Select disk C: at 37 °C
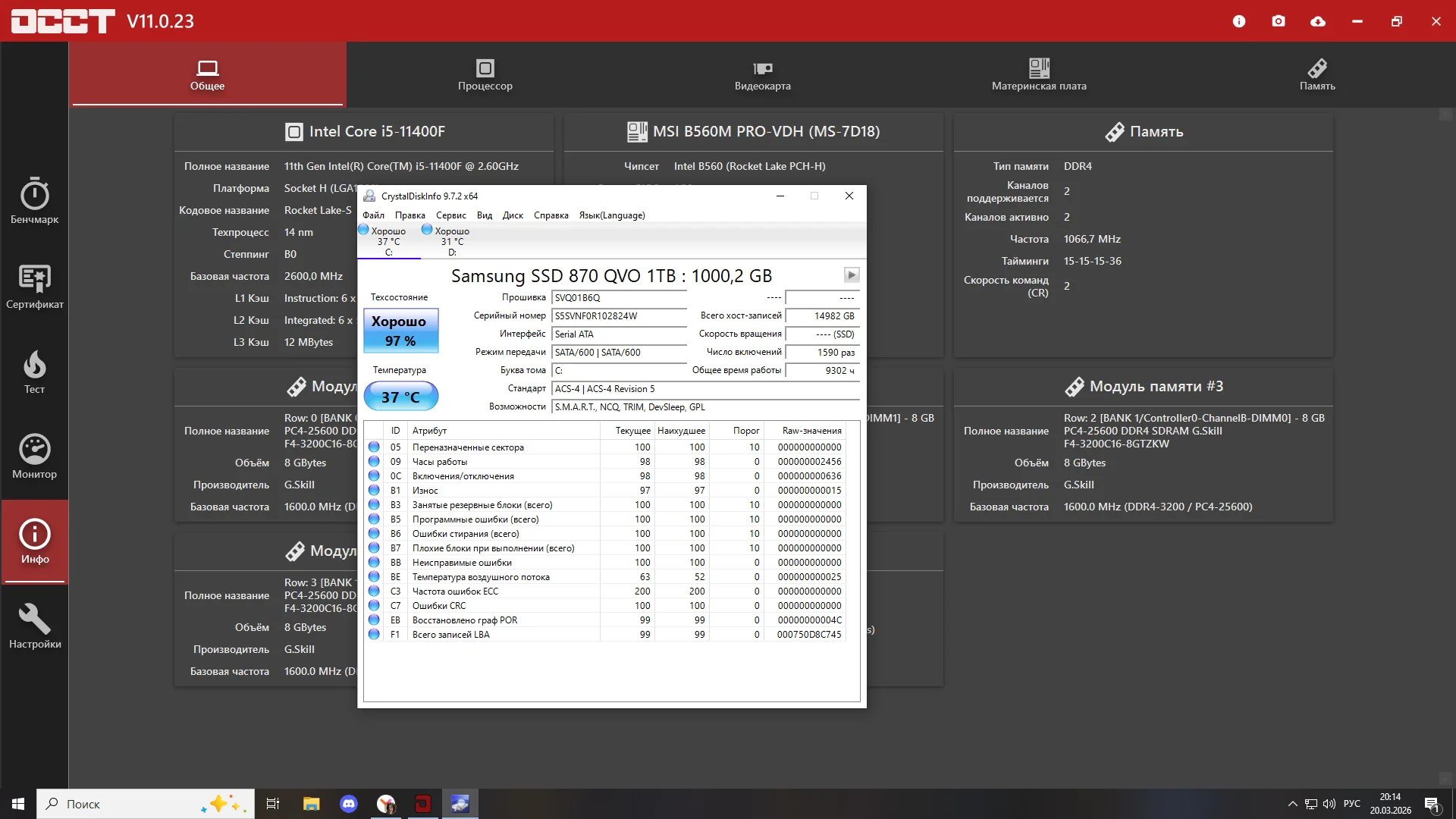1456x819 pixels. [388, 241]
